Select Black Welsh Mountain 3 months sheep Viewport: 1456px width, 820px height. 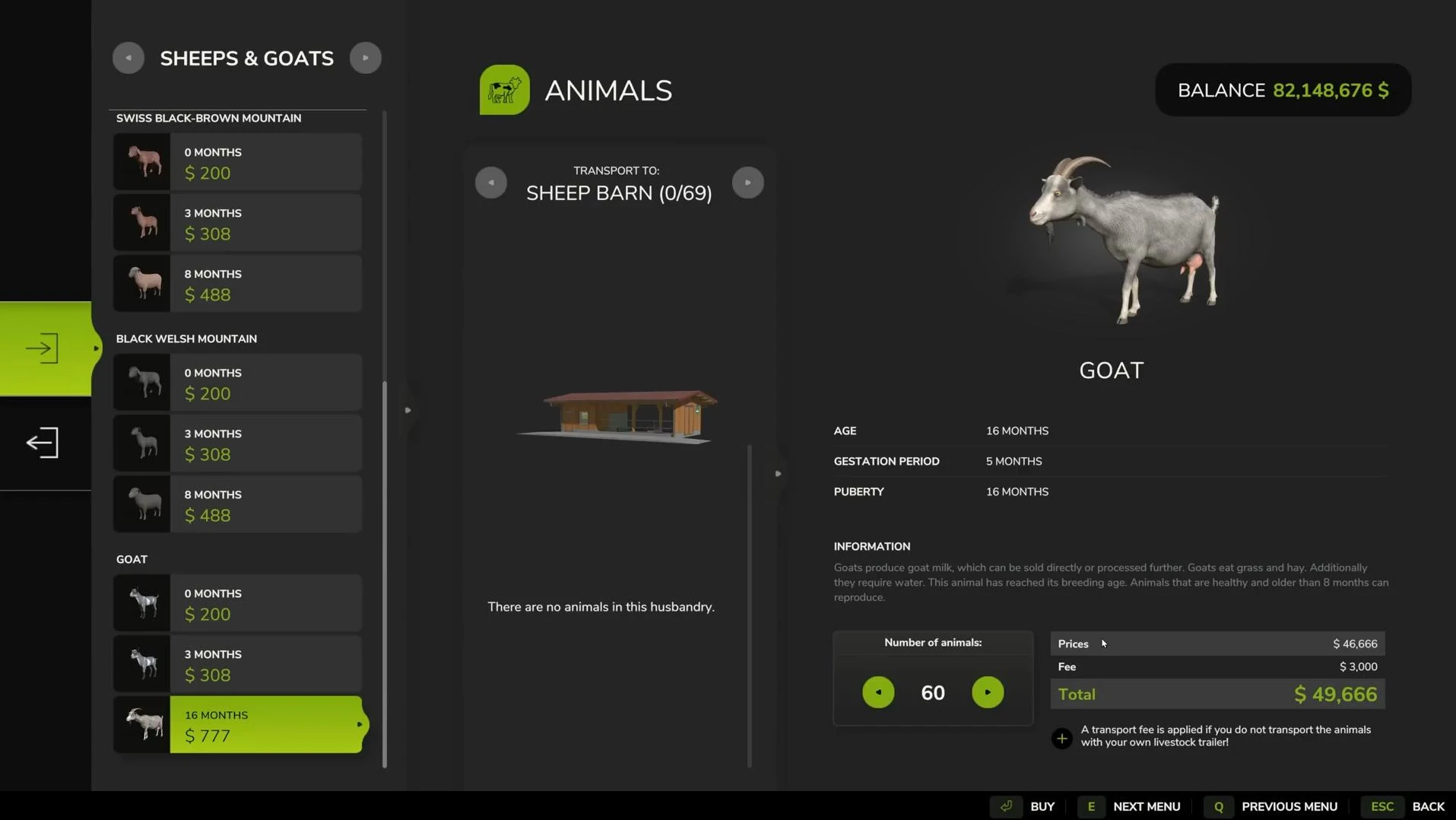pyautogui.click(x=238, y=443)
